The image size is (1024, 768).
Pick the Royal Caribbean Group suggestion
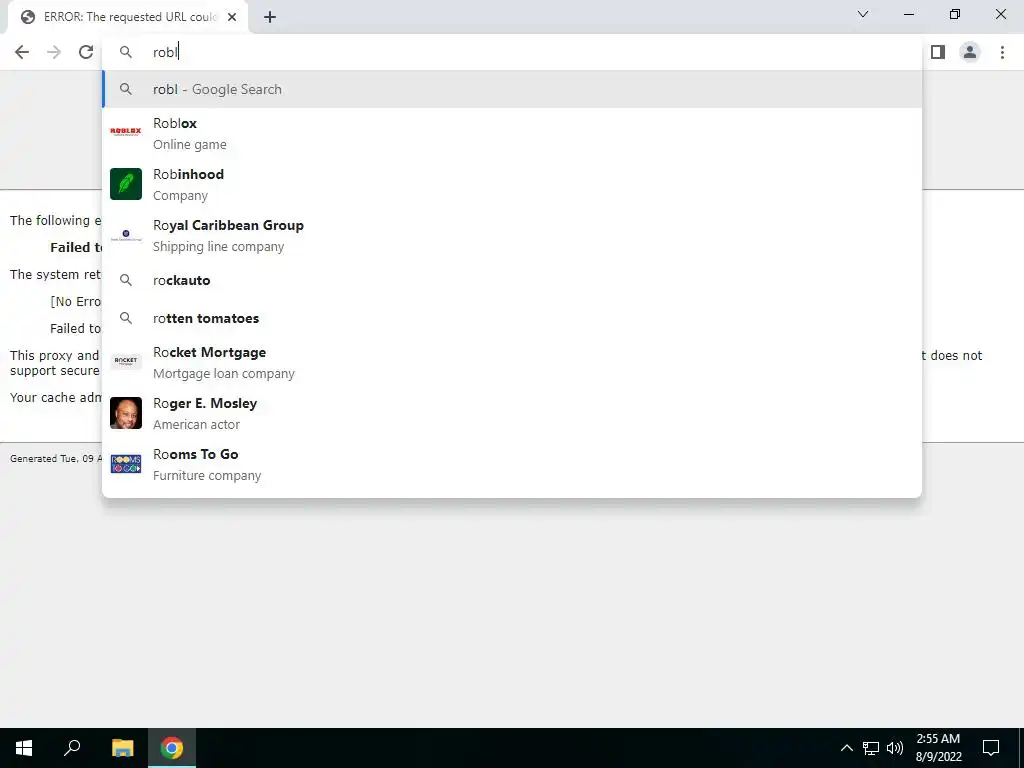pos(512,235)
